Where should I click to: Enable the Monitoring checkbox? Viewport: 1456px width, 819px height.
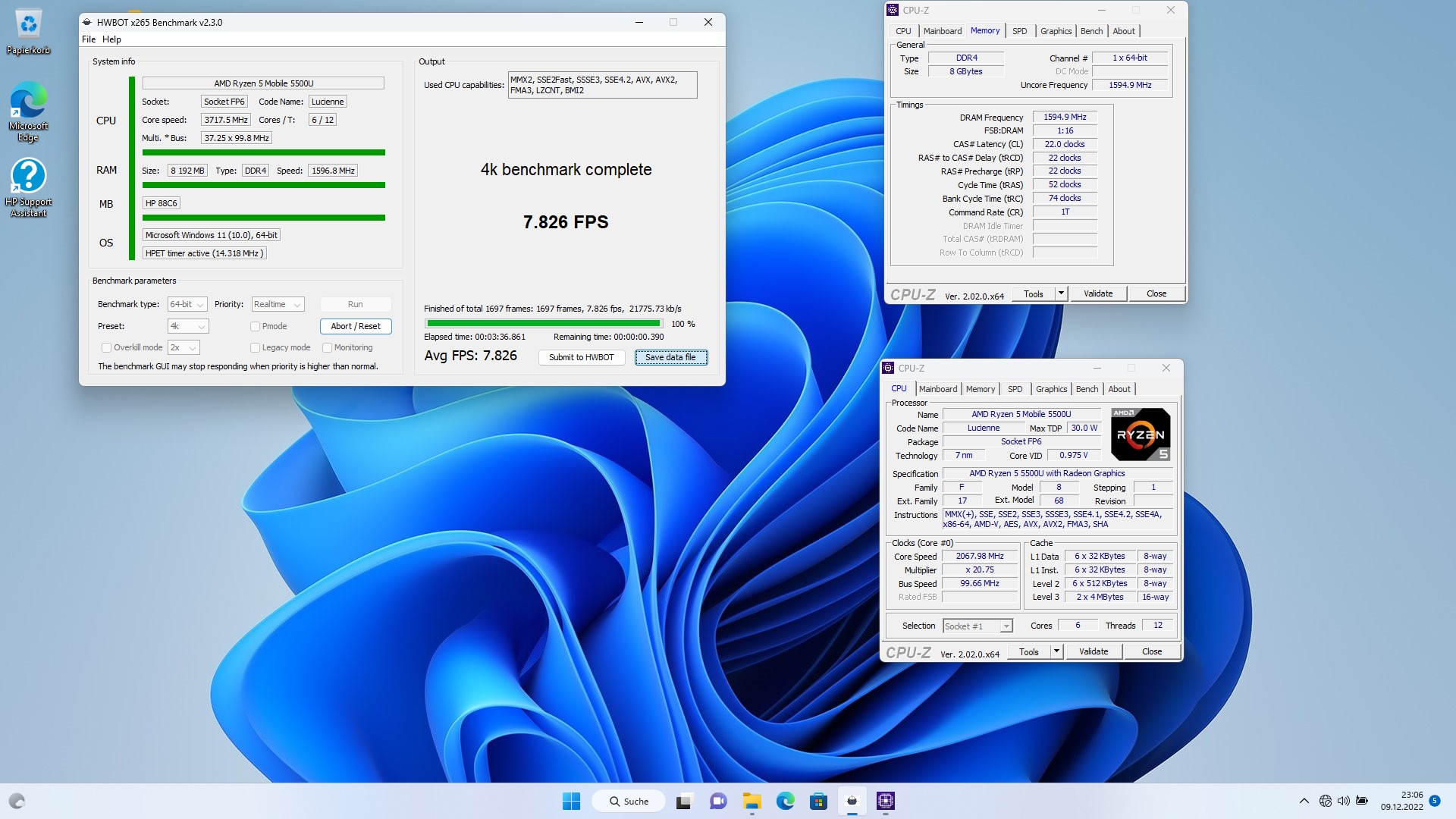click(x=327, y=347)
